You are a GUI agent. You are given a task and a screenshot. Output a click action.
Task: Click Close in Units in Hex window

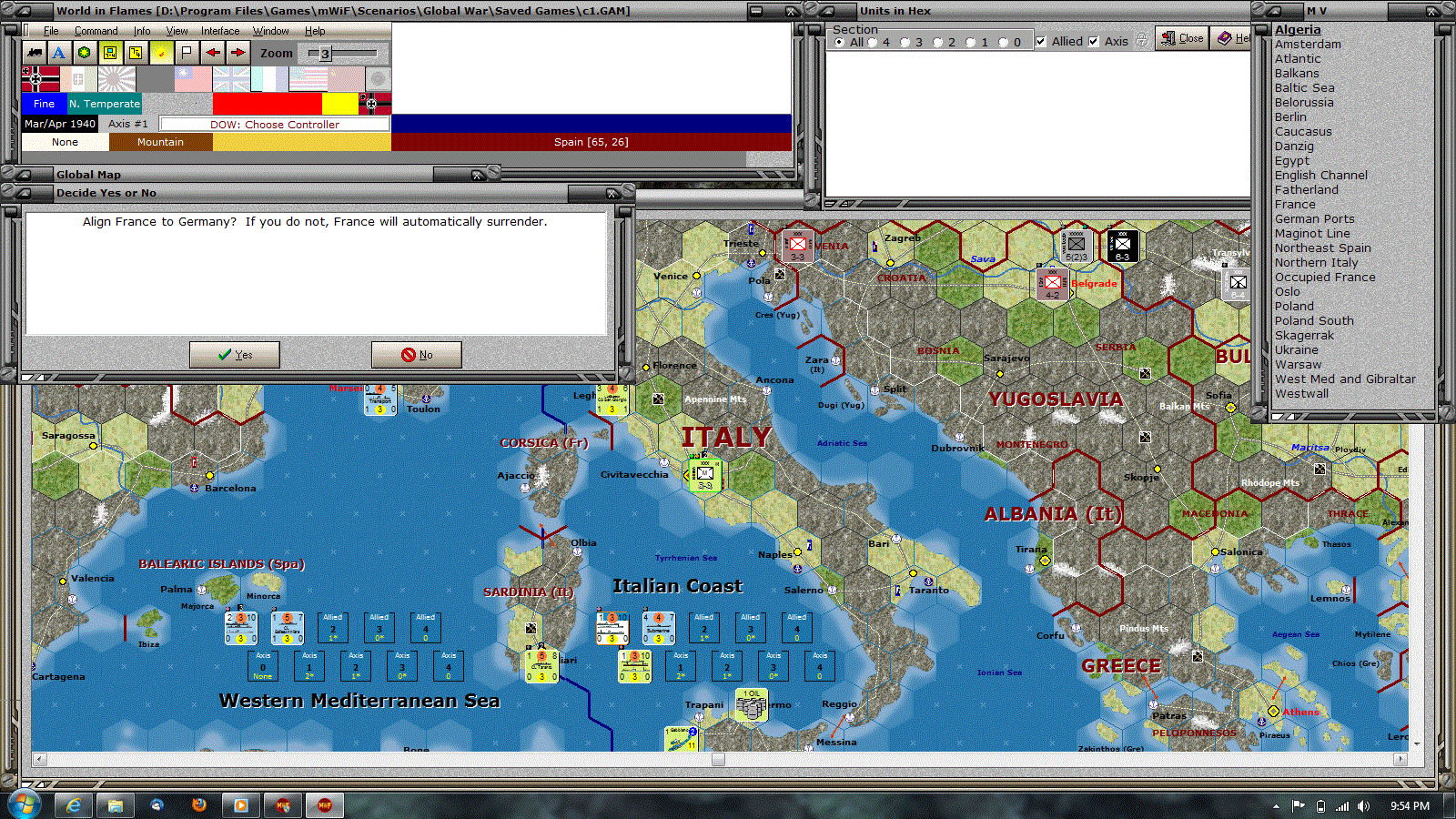pos(1182,38)
